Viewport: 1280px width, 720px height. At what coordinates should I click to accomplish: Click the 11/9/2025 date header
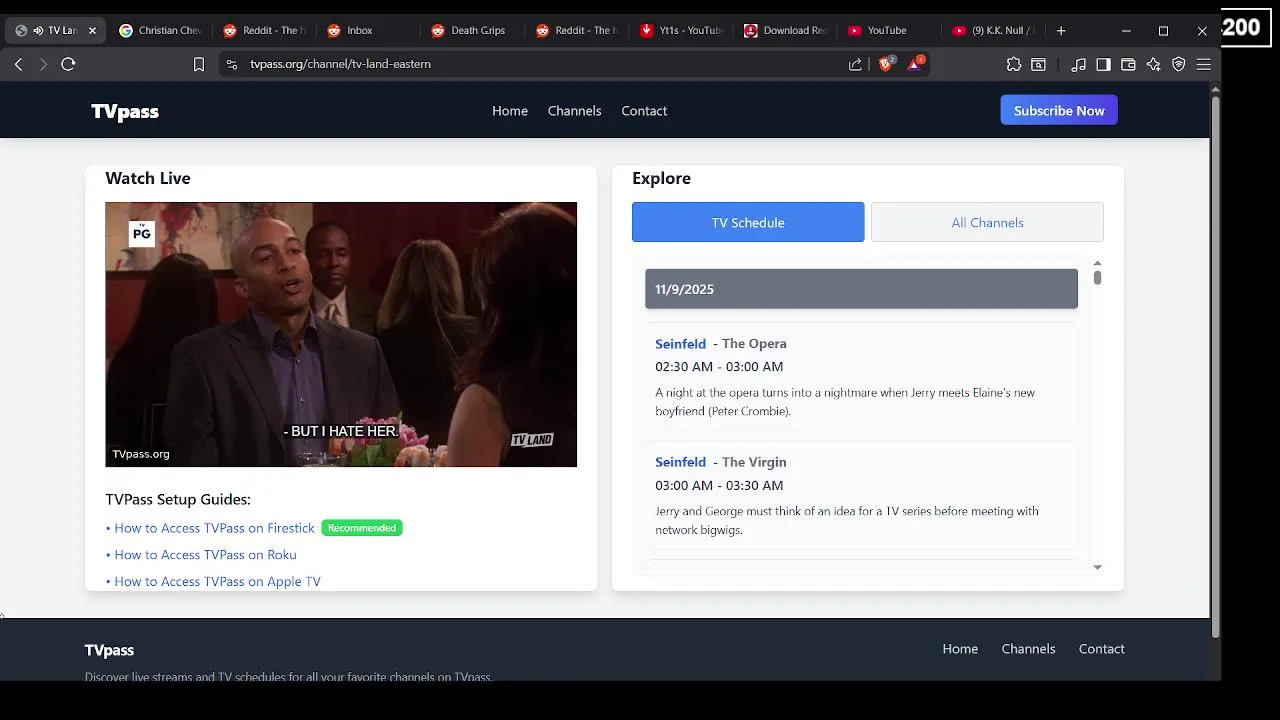click(861, 289)
